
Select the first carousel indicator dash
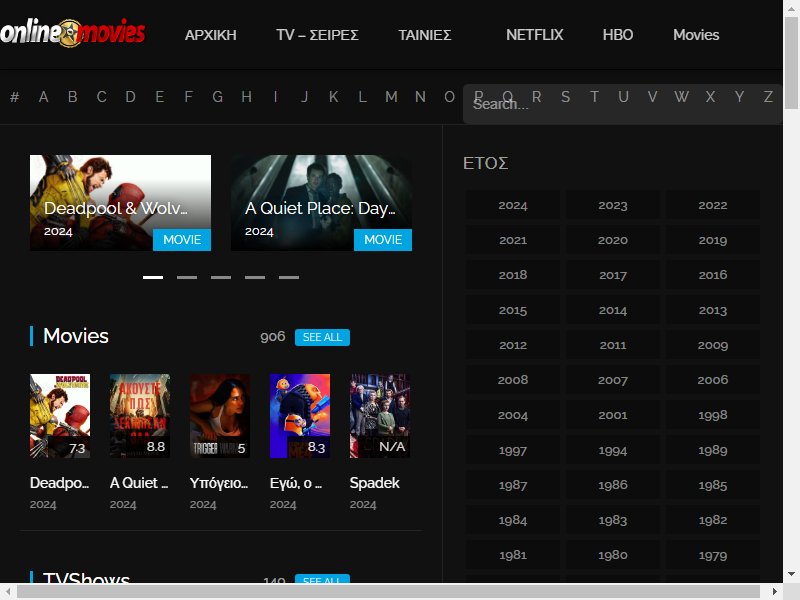point(153,277)
